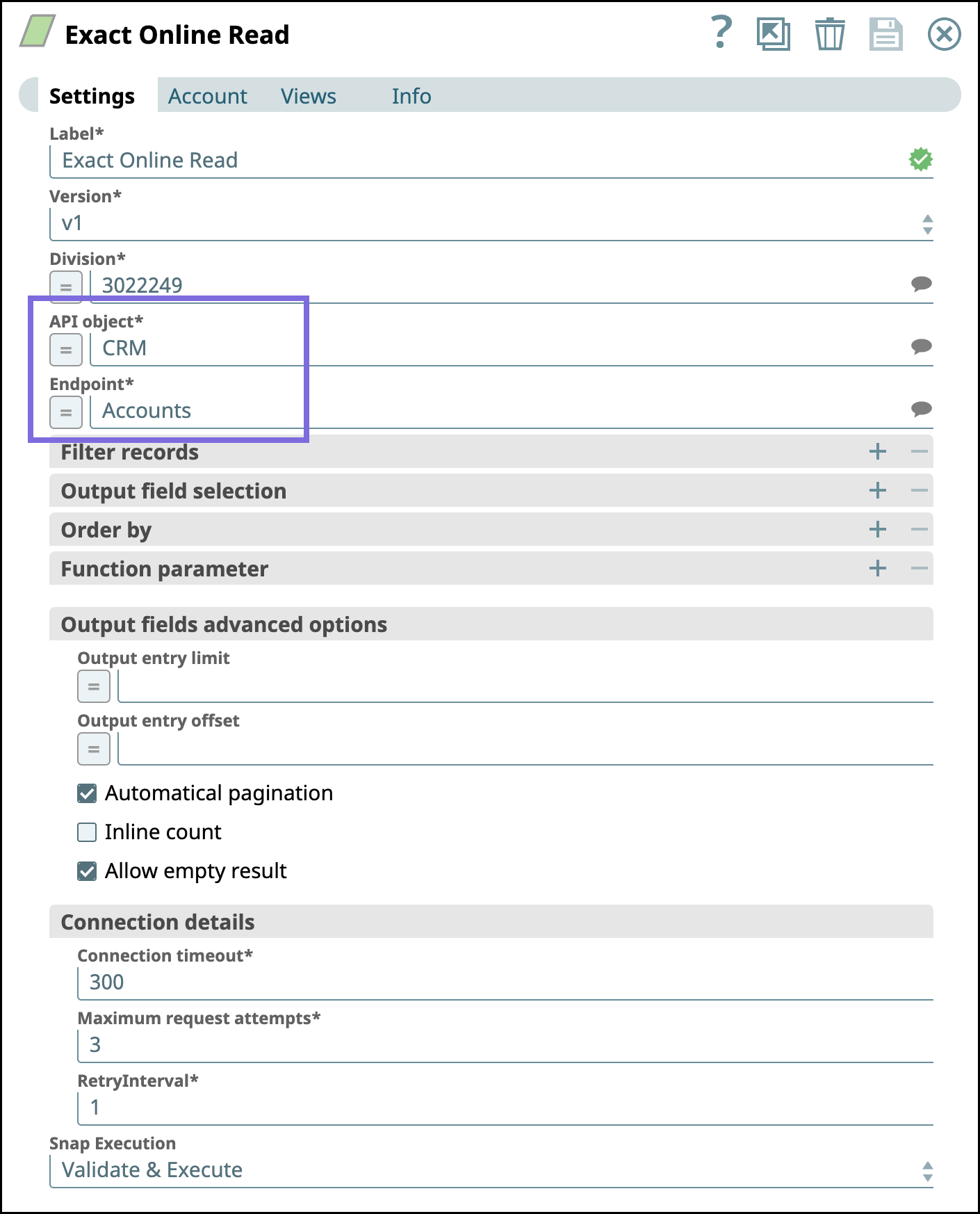The height and width of the screenshot is (1214, 980).
Task: Uncheck the Automatical pagination checkbox
Action: (x=87, y=793)
